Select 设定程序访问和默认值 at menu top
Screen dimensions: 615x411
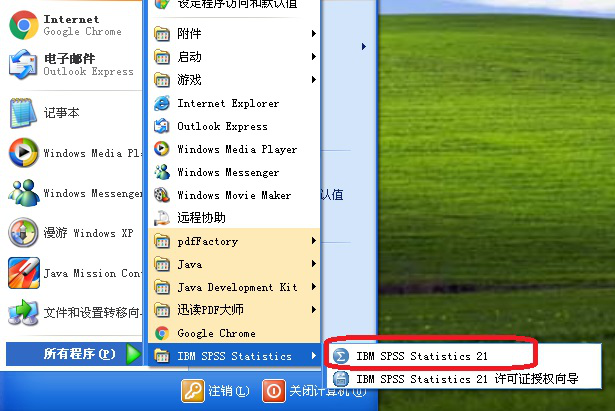(237, 4)
